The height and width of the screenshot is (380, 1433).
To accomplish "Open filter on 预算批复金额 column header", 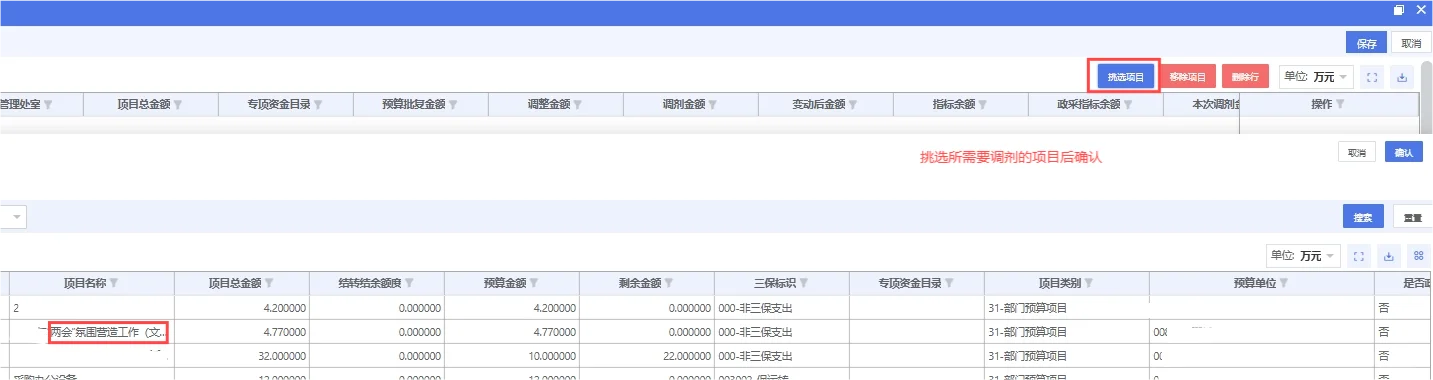I will tap(453, 104).
